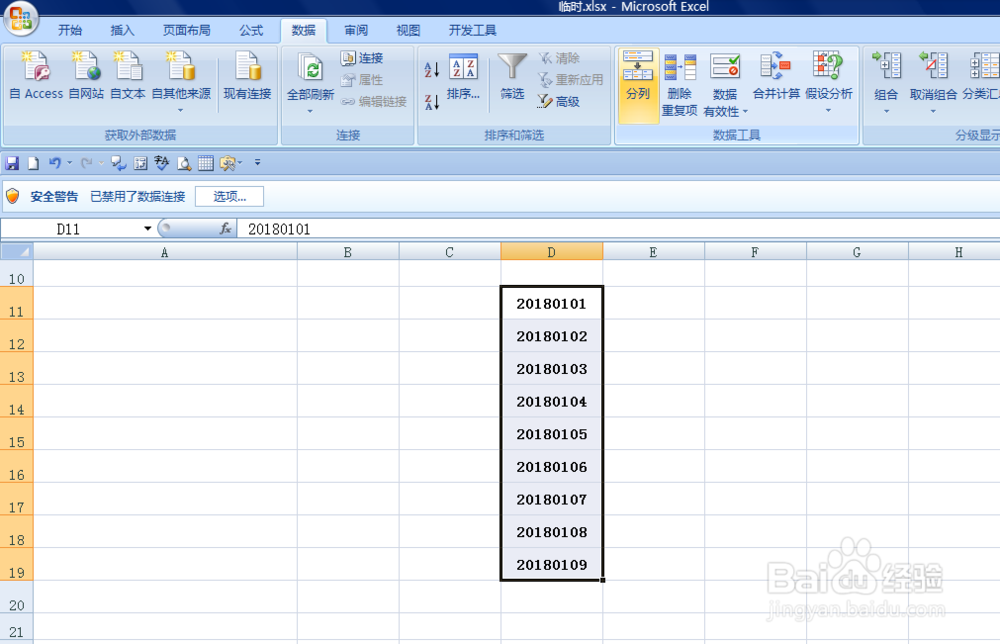Select column G header
Viewport: 1000px width, 644px height.
click(x=857, y=252)
